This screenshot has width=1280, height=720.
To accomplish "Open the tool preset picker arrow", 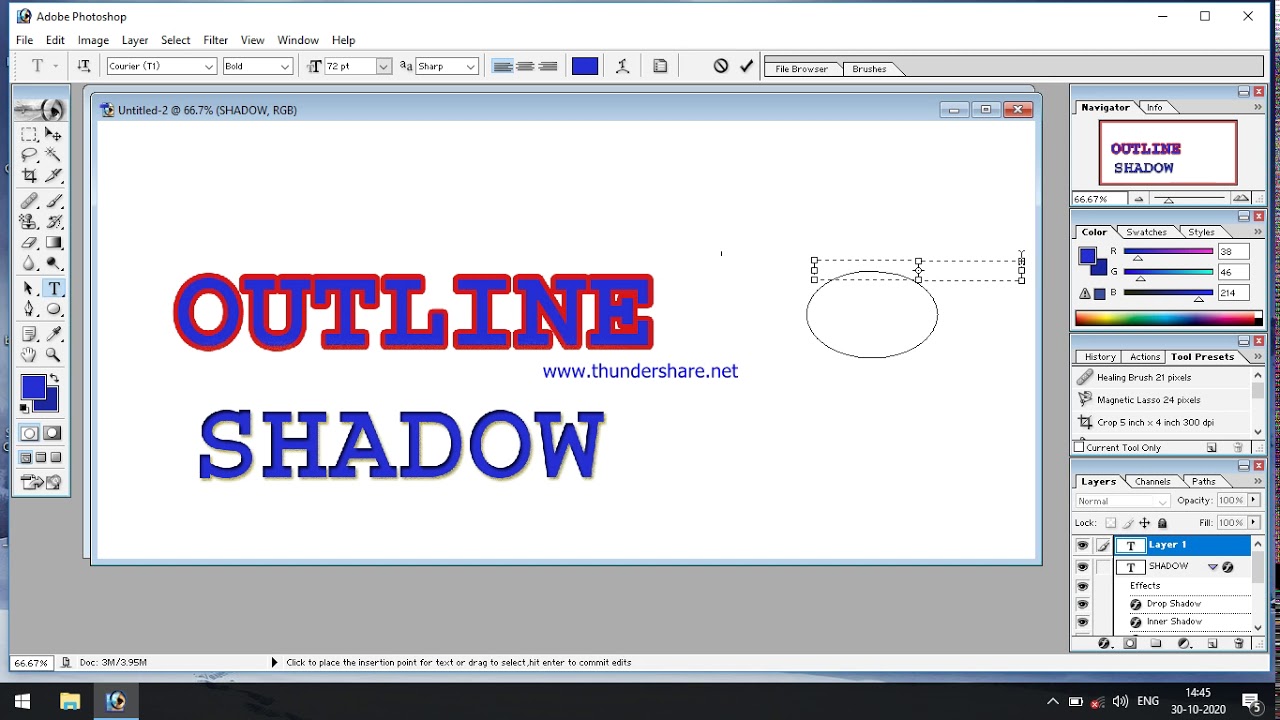I will tap(55, 66).
